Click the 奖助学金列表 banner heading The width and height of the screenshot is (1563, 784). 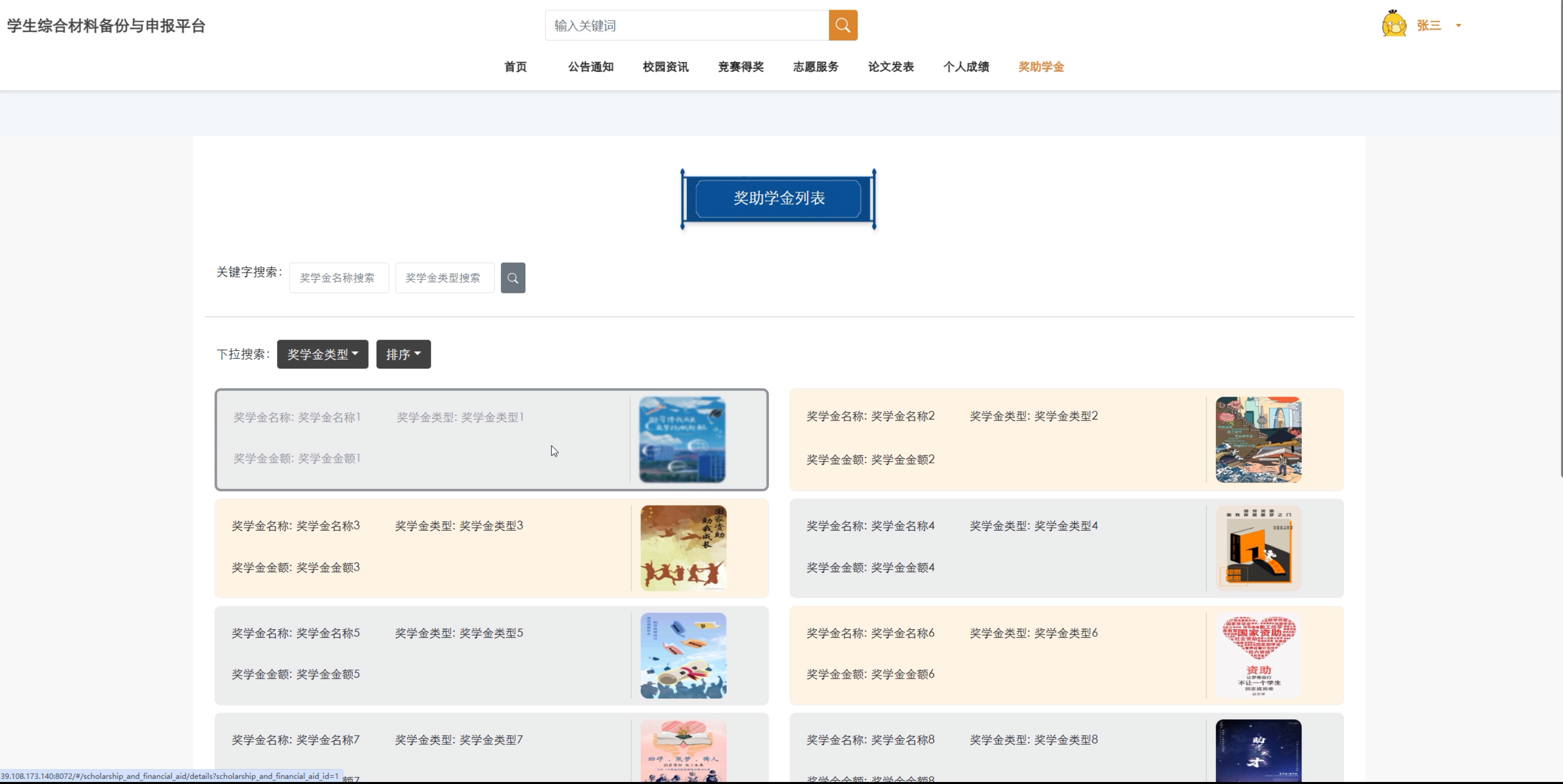point(778,199)
